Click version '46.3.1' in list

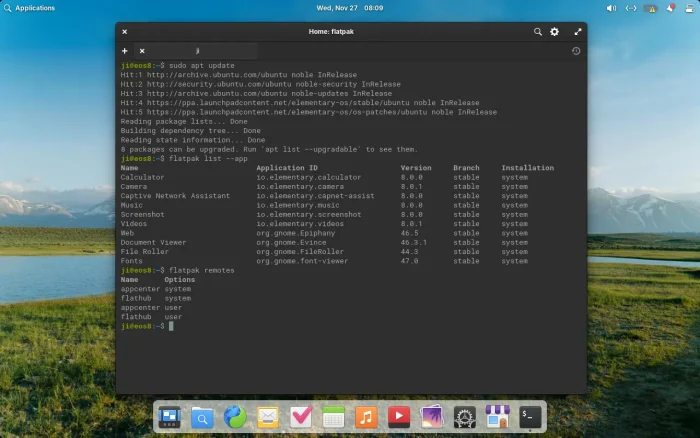(413, 242)
